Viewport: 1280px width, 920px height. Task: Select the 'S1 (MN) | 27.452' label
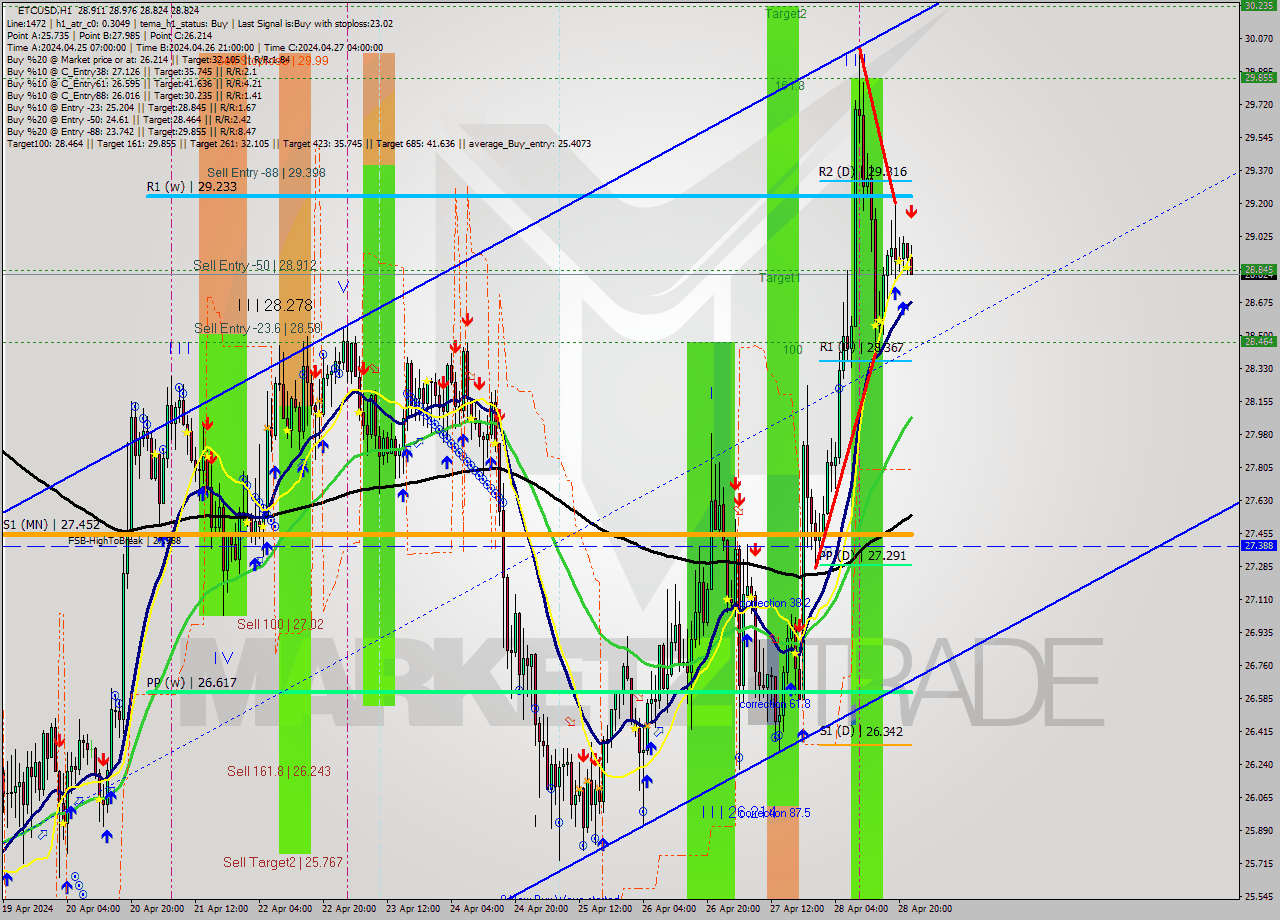click(x=50, y=523)
